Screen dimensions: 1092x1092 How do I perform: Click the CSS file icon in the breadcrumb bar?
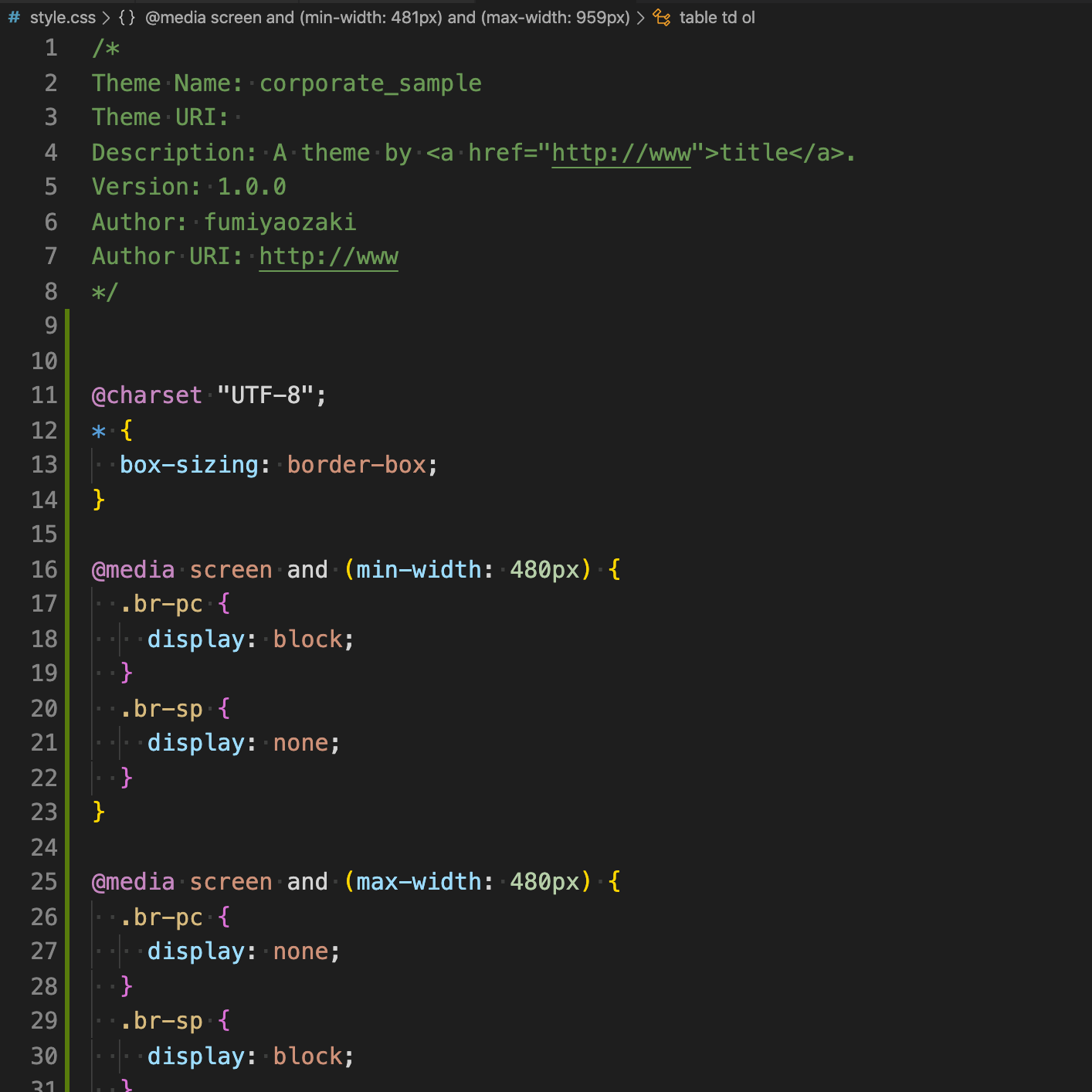12,17
